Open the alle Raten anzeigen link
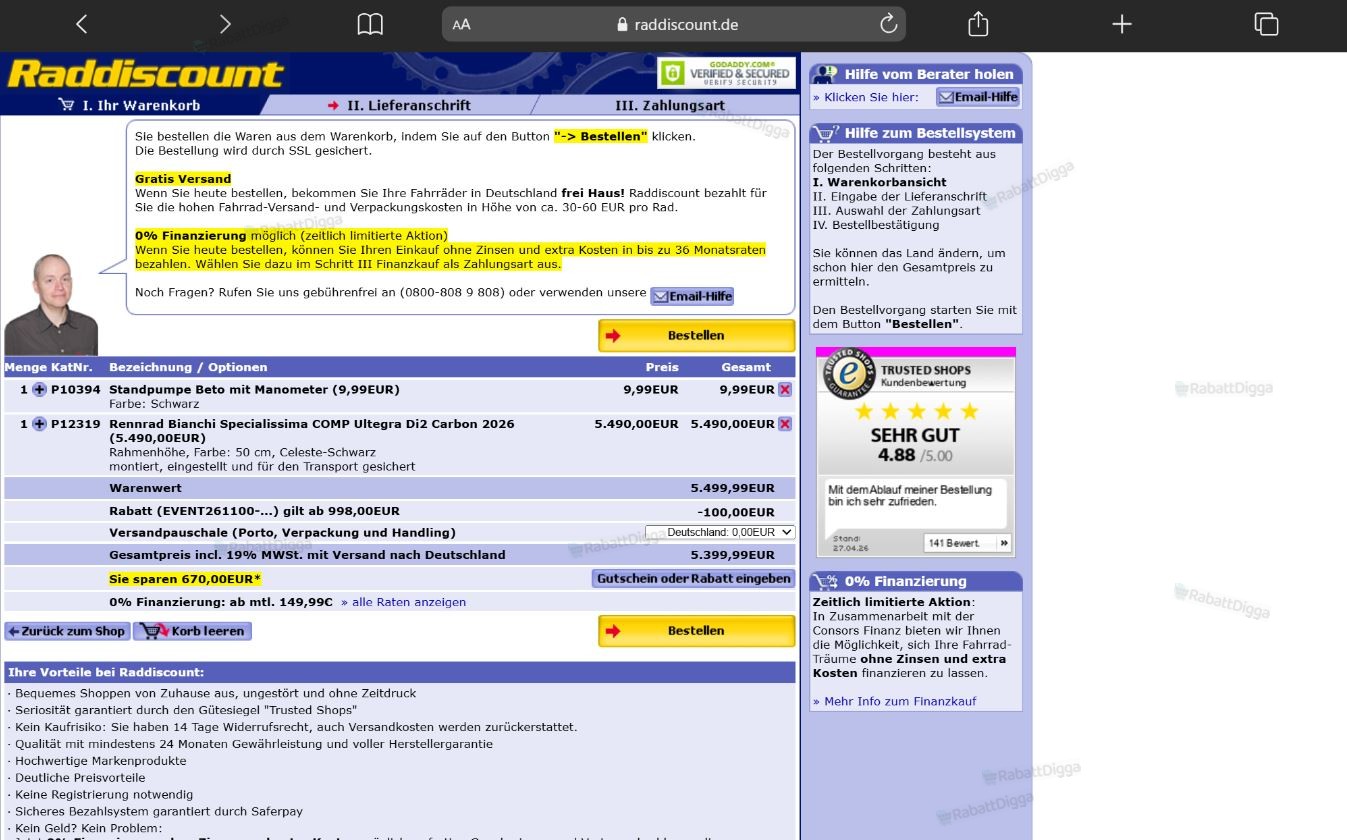Viewport: 1347px width, 840px height. [x=403, y=602]
